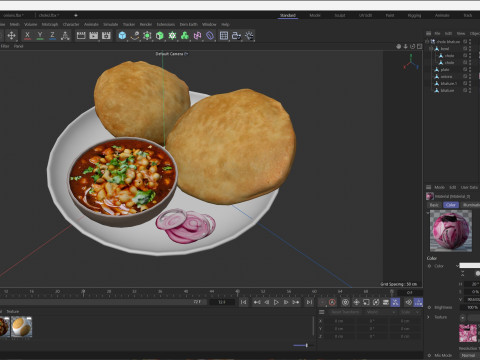Open the chole1.fbx document tab
Image resolution: width=480 pixels, height=360 pixels.
click(x=49, y=15)
